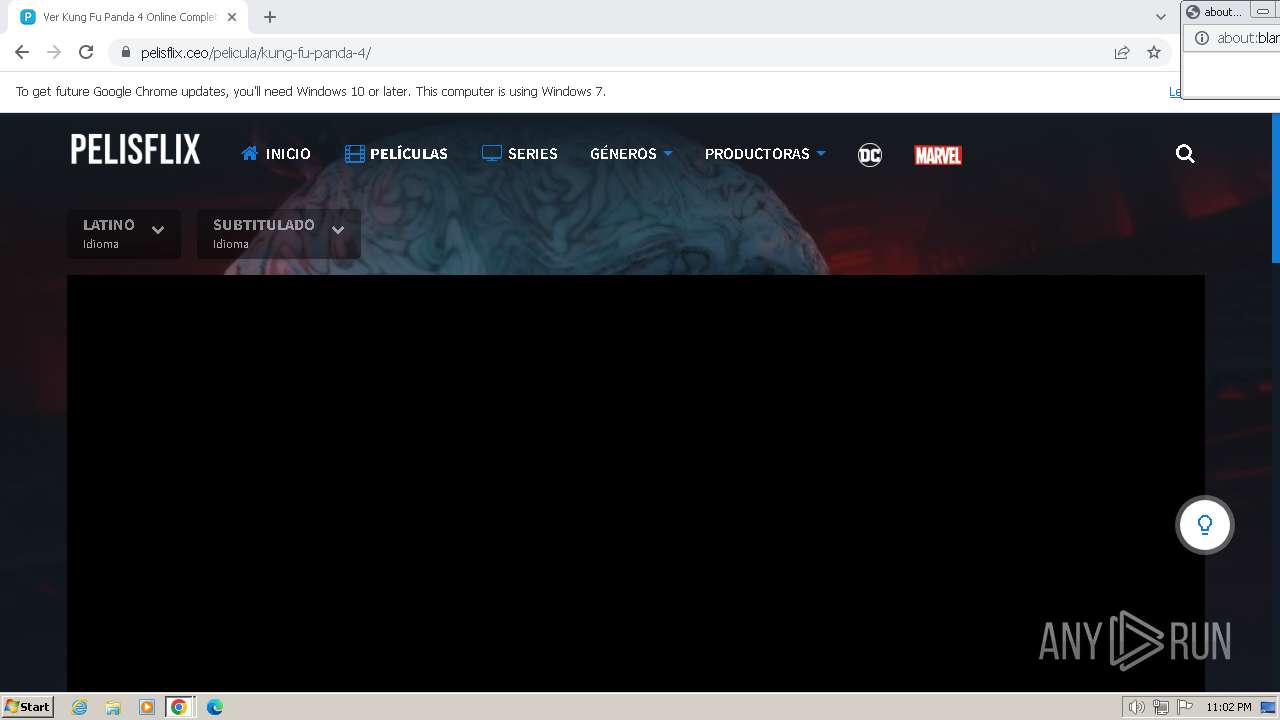Toggle the lightbulb lights-off button
The height and width of the screenshot is (720, 1280).
(x=1205, y=525)
